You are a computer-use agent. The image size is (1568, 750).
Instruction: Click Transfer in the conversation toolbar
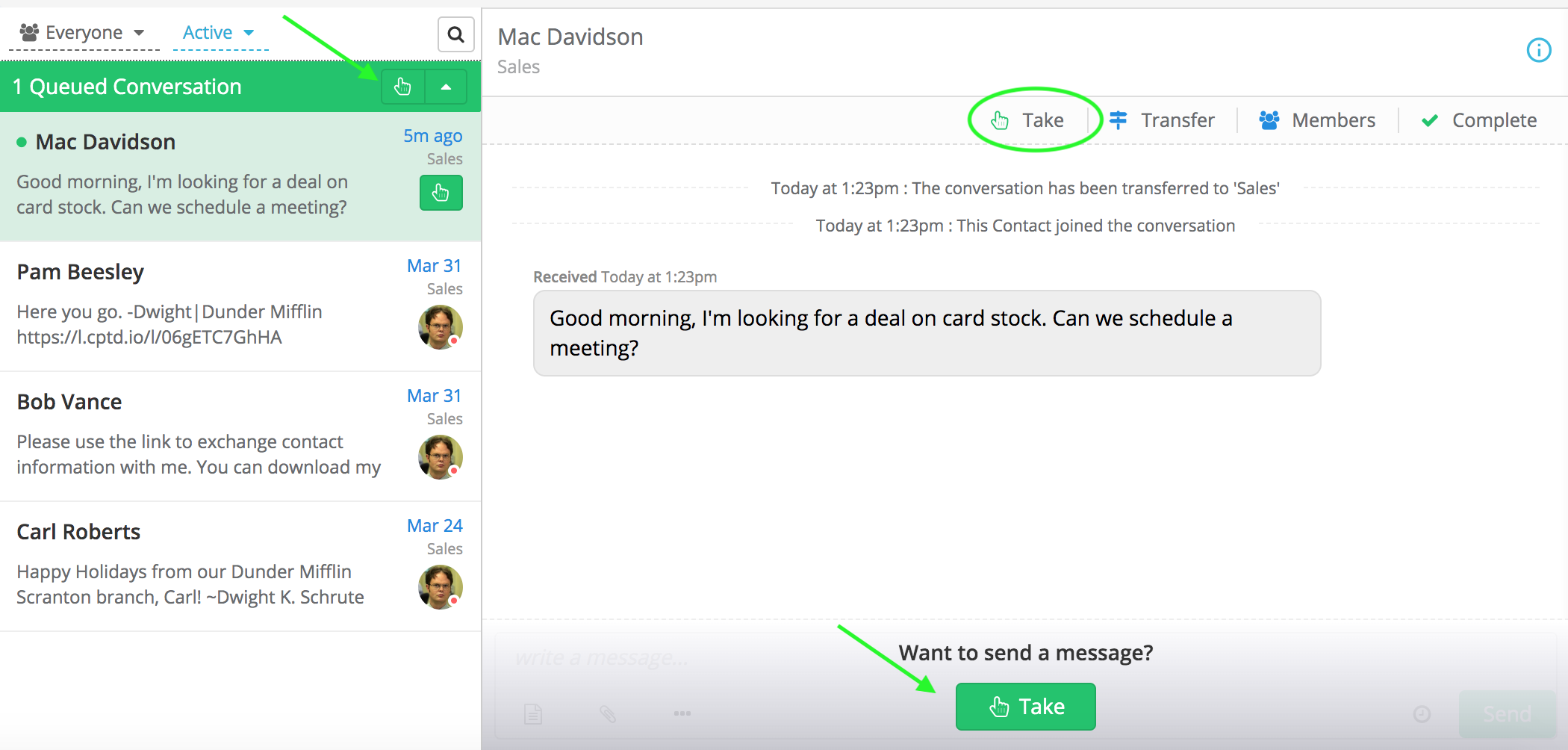[1163, 120]
